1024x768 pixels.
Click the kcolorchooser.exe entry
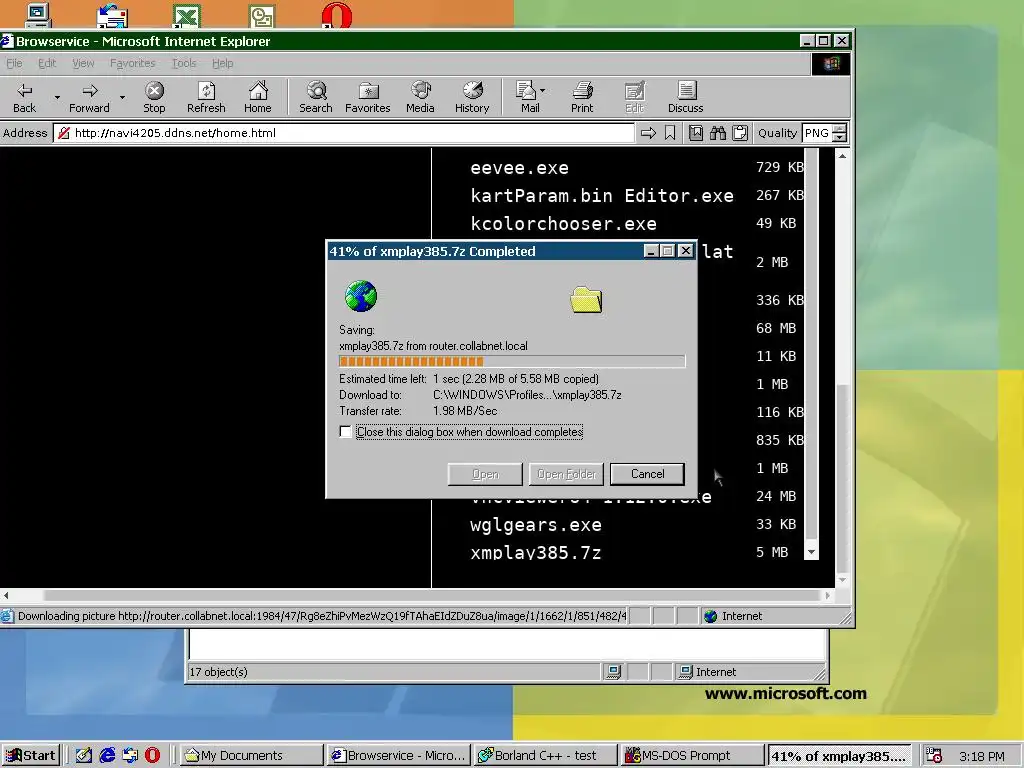click(564, 224)
